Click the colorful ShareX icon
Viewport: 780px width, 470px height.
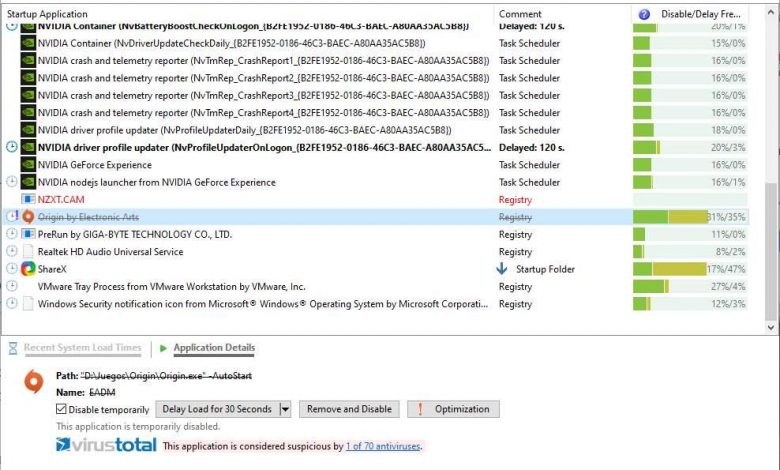point(28,269)
